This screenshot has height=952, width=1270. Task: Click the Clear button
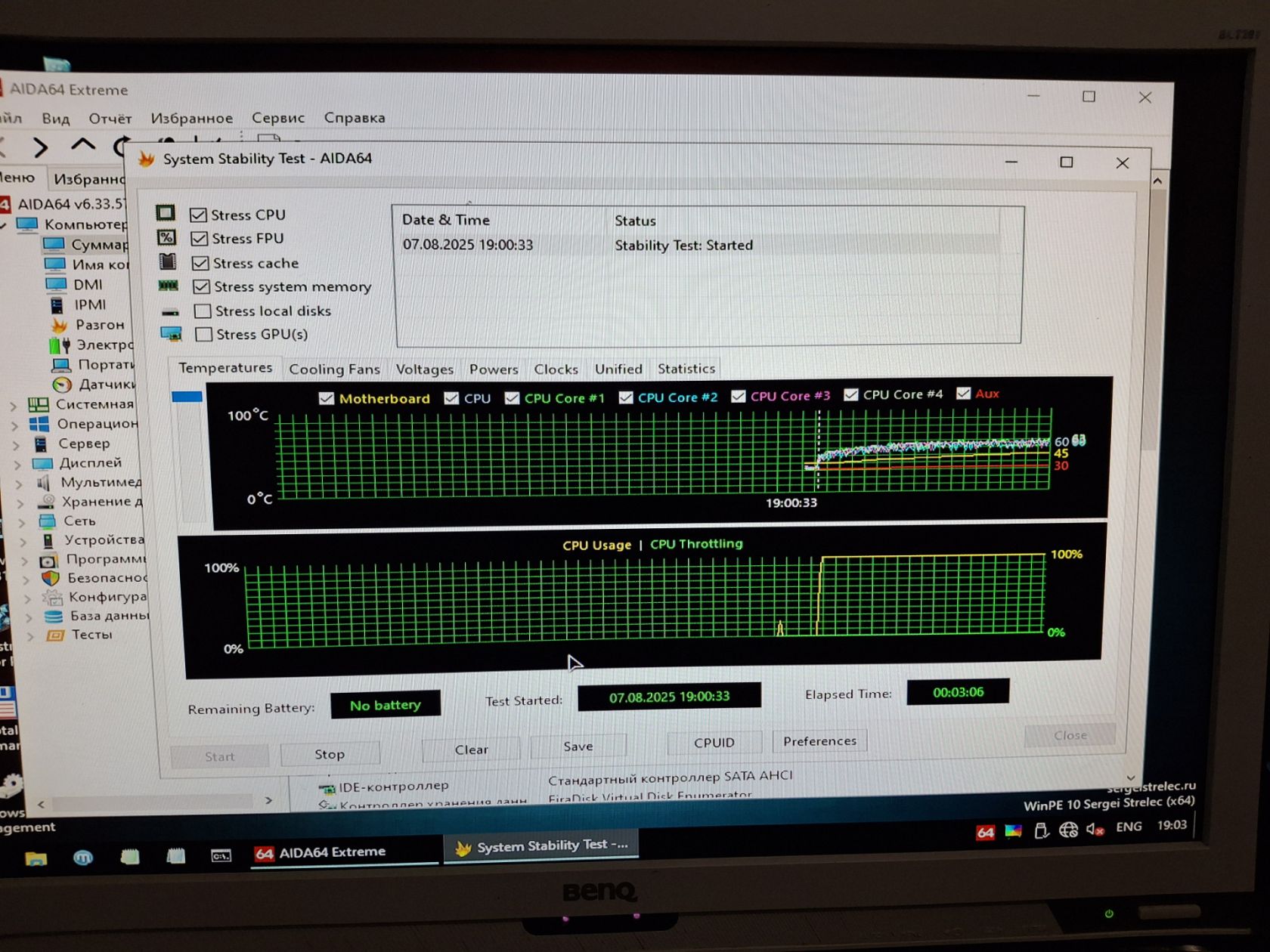471,749
